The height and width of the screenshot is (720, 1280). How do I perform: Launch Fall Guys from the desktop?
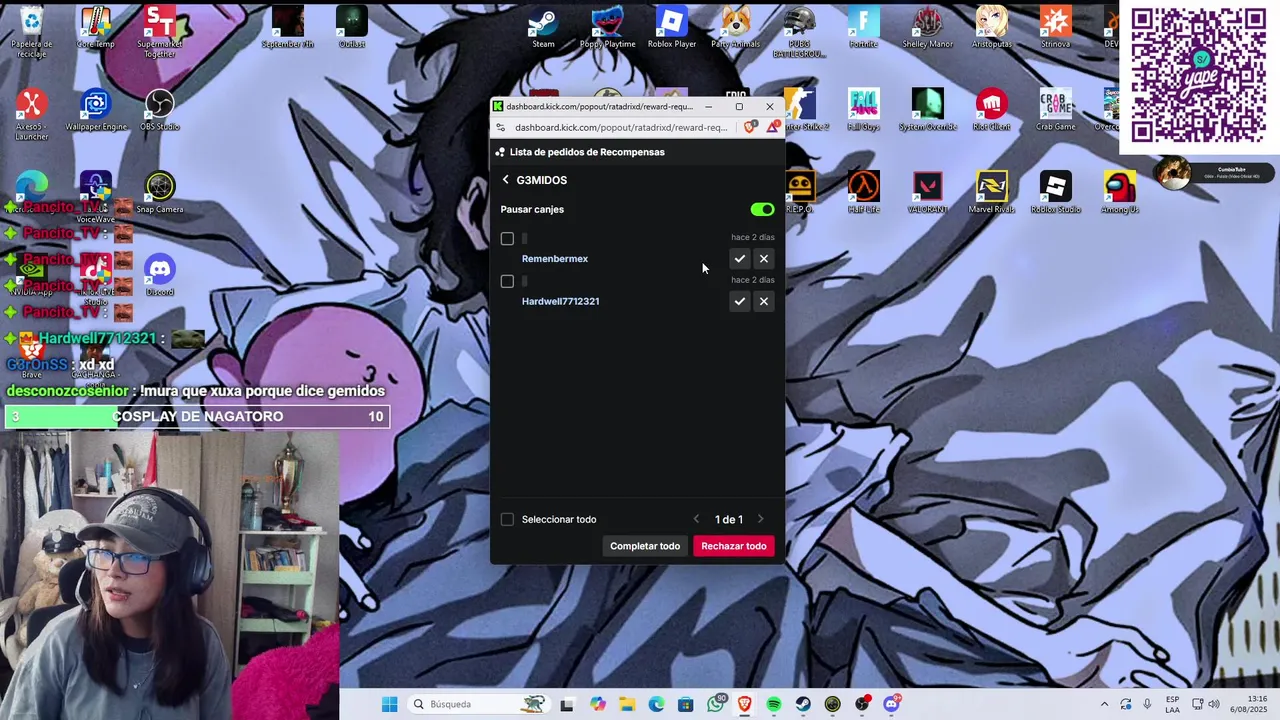point(863,110)
